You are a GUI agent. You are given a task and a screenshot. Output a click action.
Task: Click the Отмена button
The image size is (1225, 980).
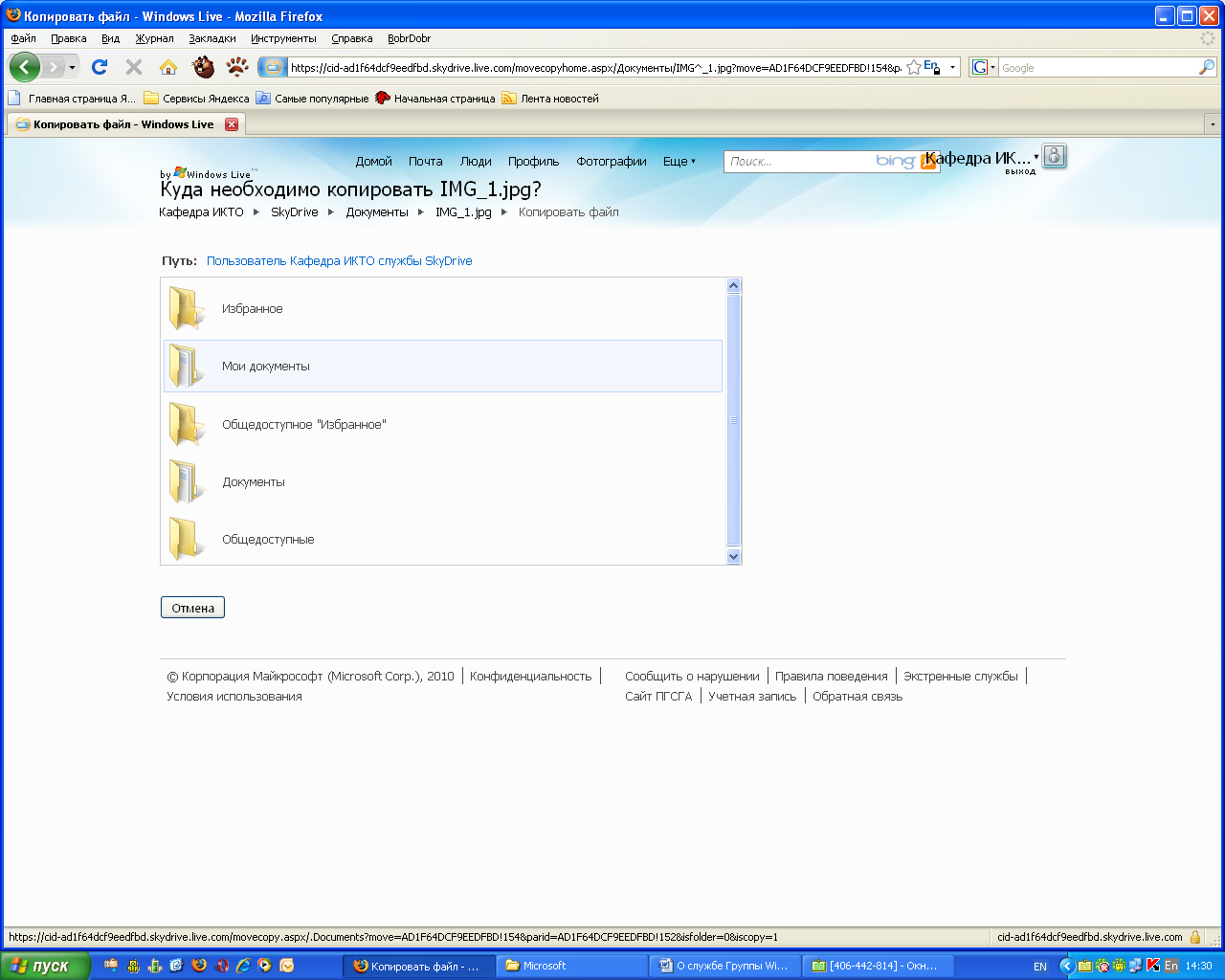click(192, 608)
